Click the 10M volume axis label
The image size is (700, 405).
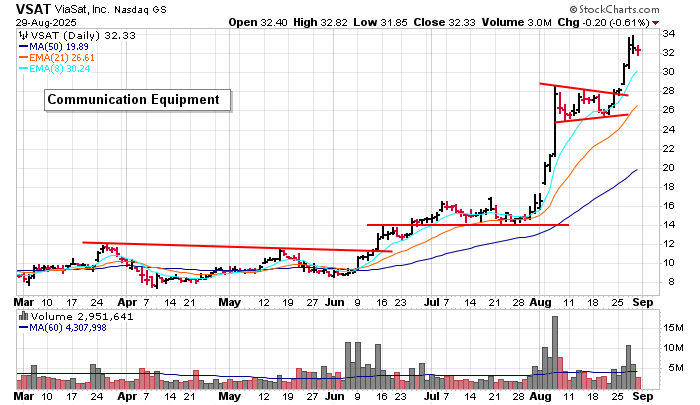(673, 348)
